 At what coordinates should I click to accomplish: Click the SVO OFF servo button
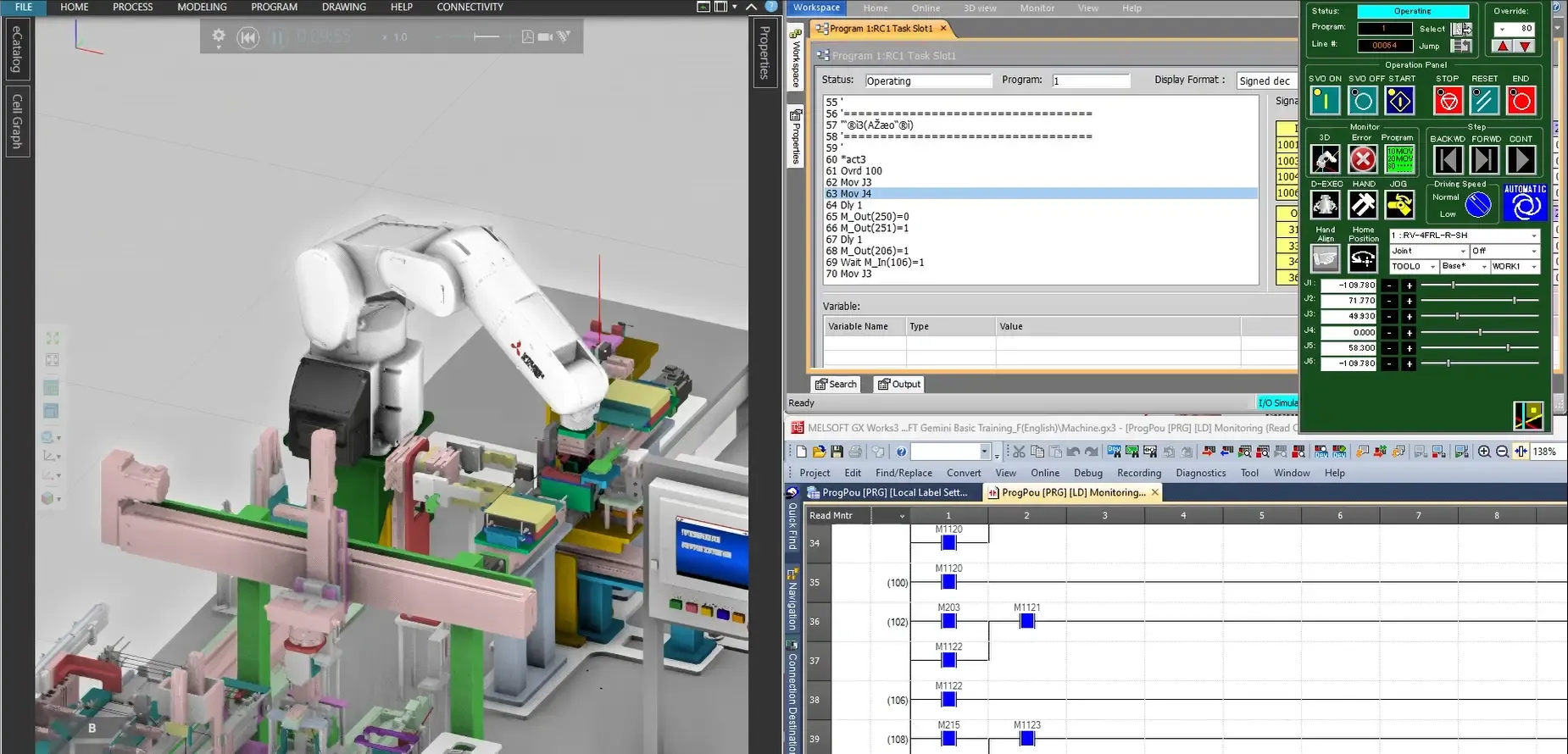click(1362, 101)
